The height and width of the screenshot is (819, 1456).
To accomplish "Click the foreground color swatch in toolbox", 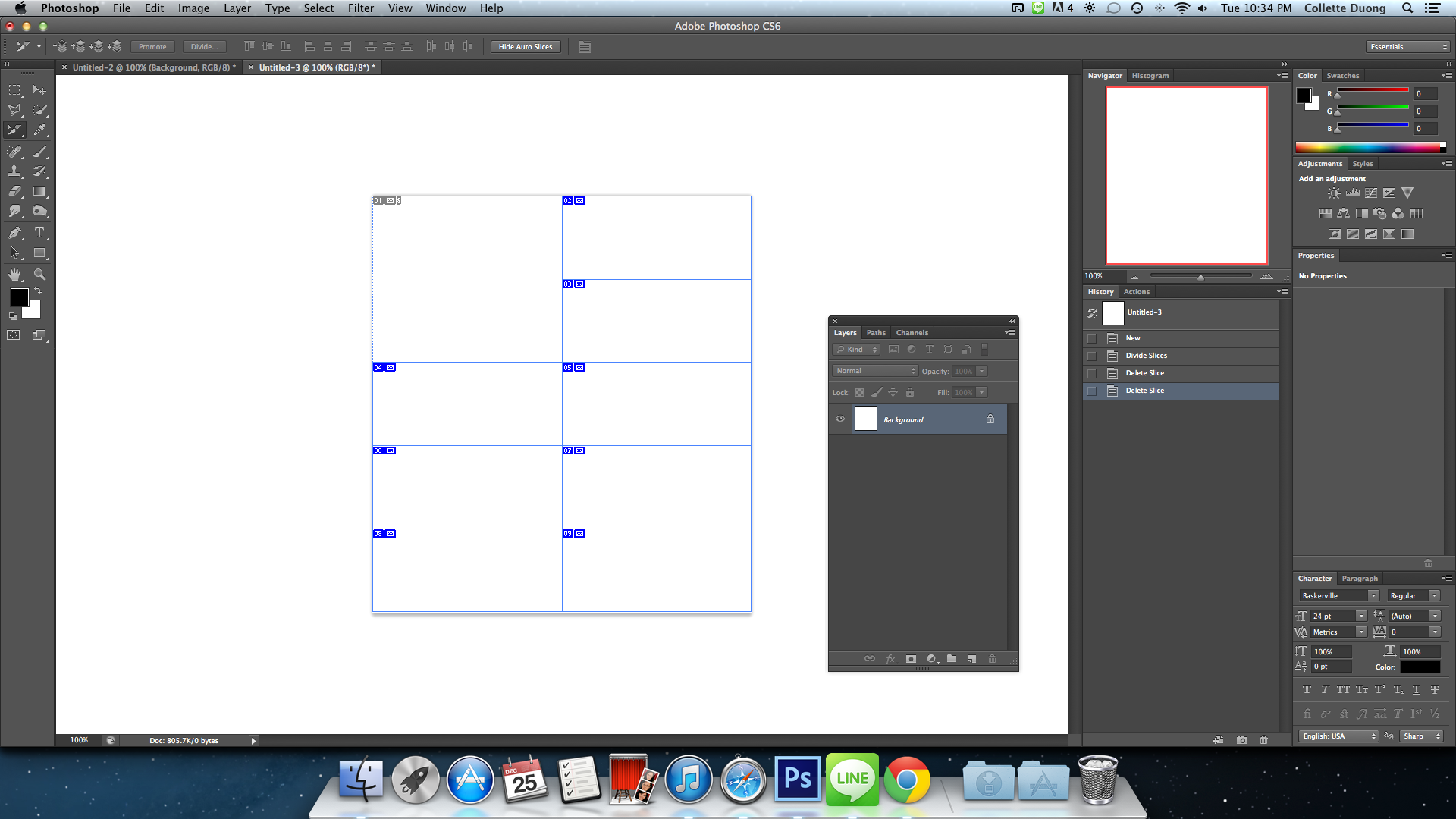I will point(19,297).
